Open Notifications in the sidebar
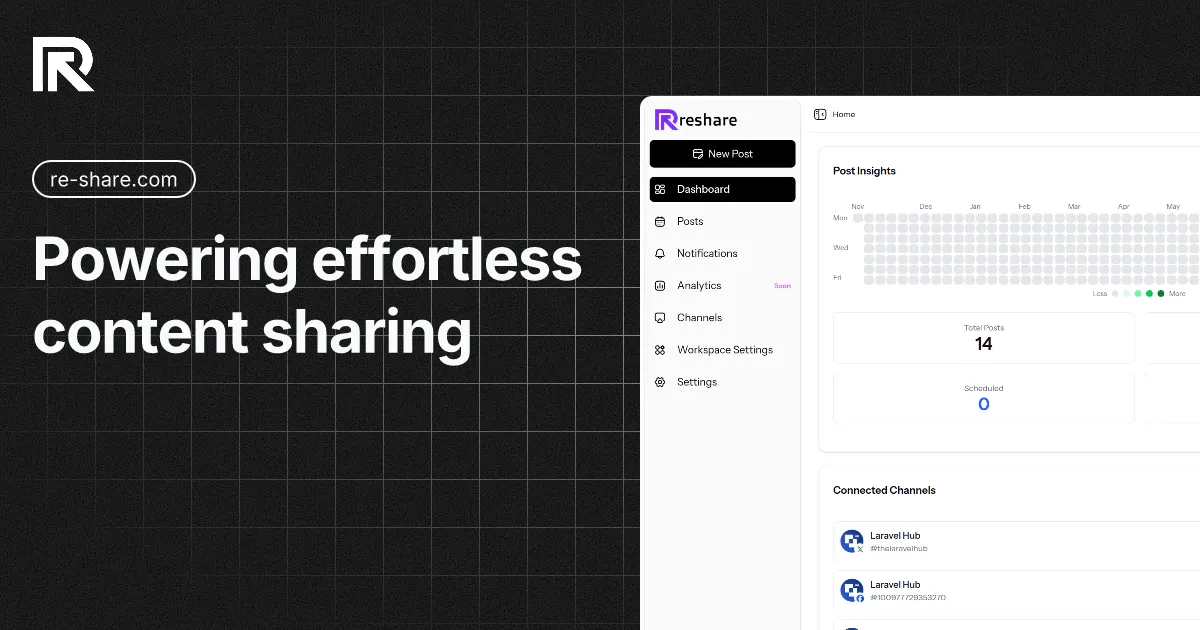 pos(723,253)
